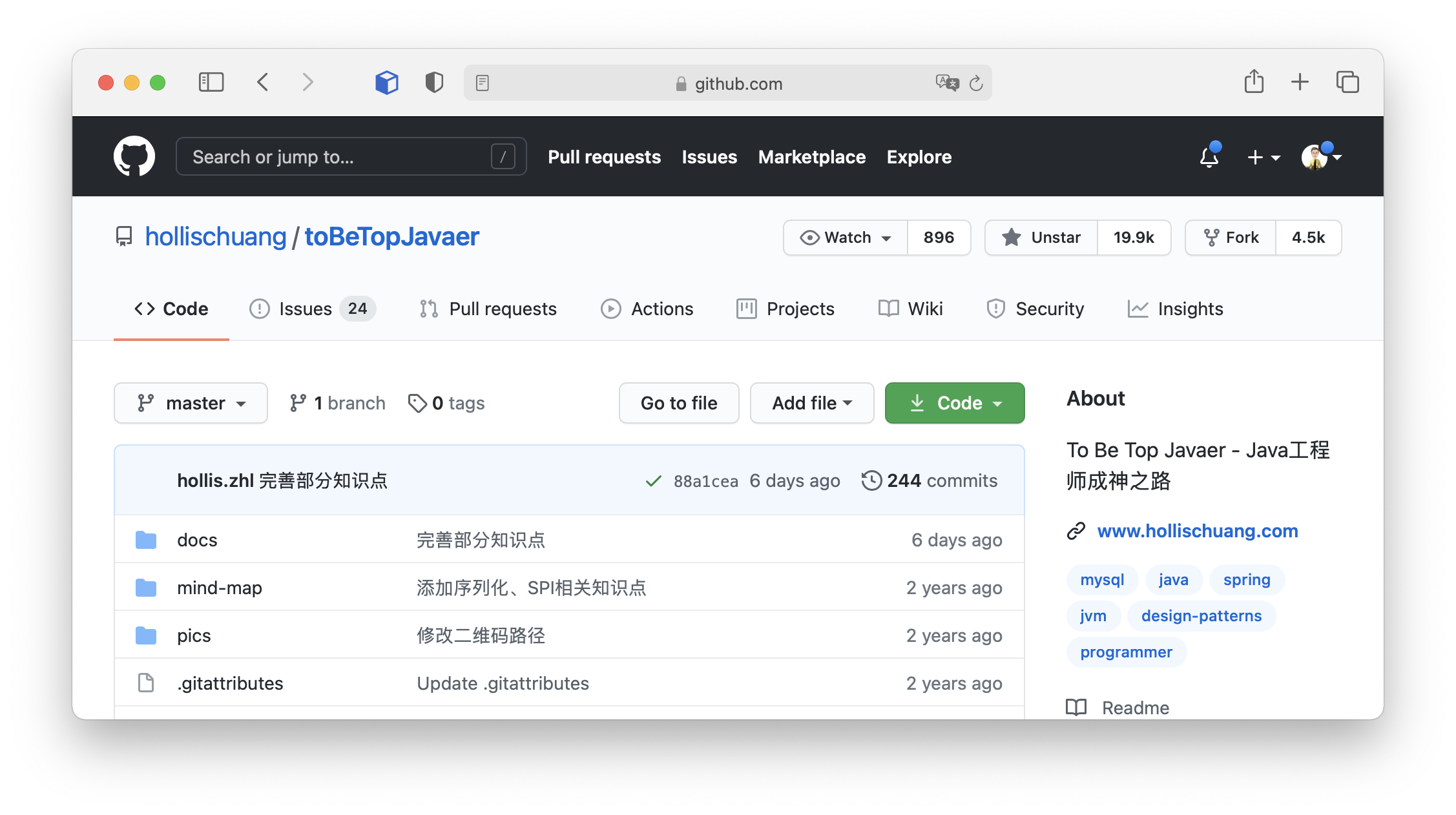Switch to the Code tab
The width and height of the screenshot is (1456, 815).
click(171, 309)
